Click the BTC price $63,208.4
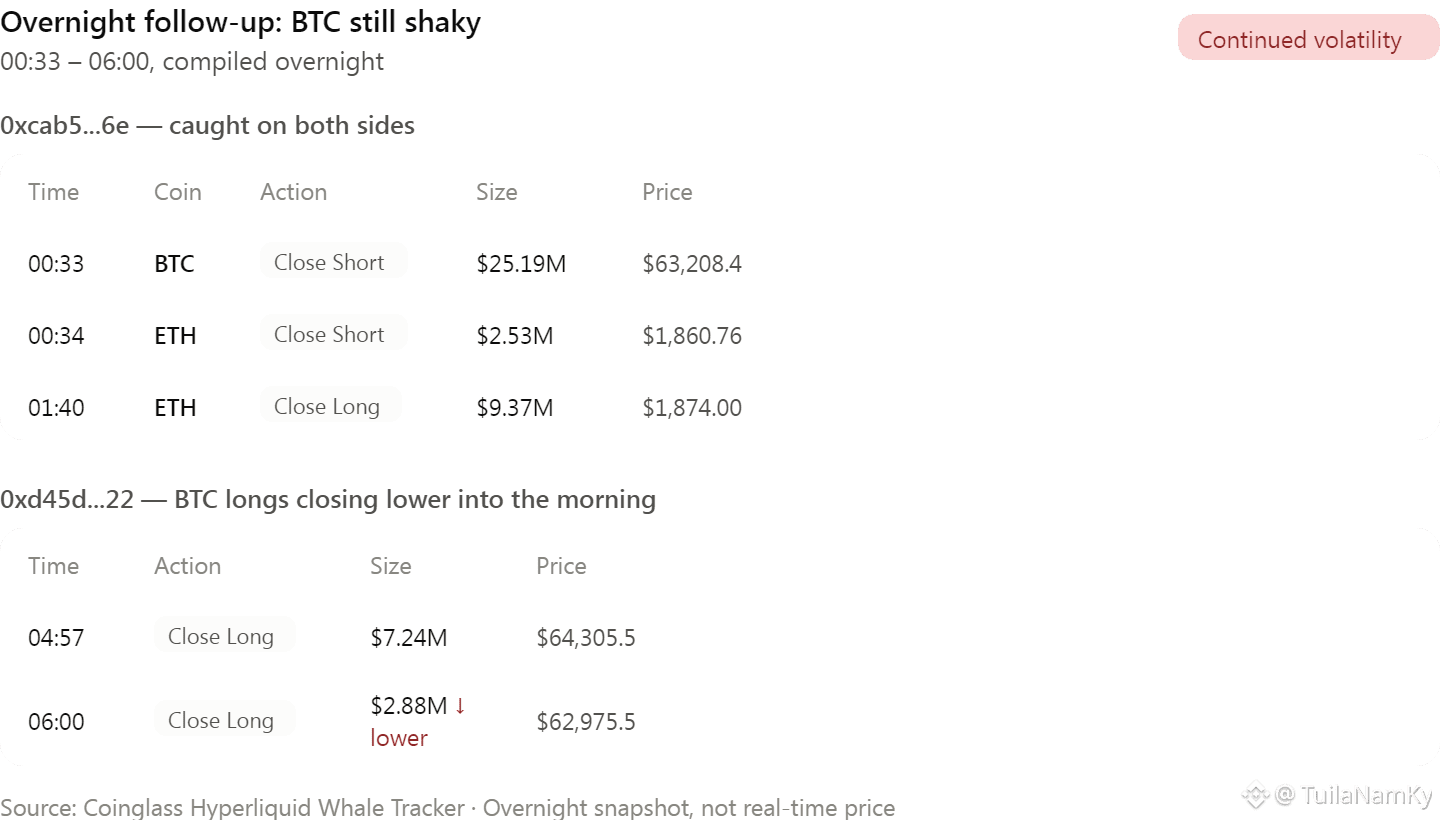 (x=692, y=264)
